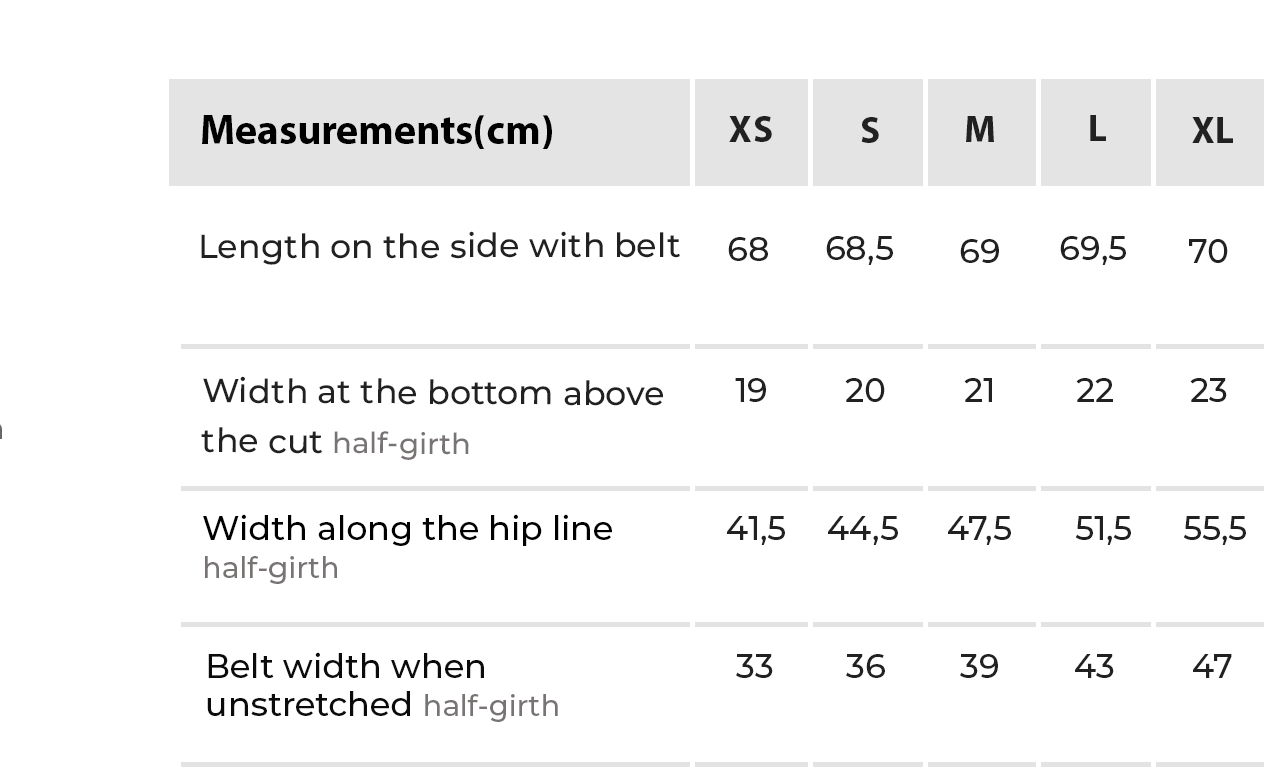Click the S bottom width value 20
Viewport: 1269px width, 772px height.
[x=865, y=390]
